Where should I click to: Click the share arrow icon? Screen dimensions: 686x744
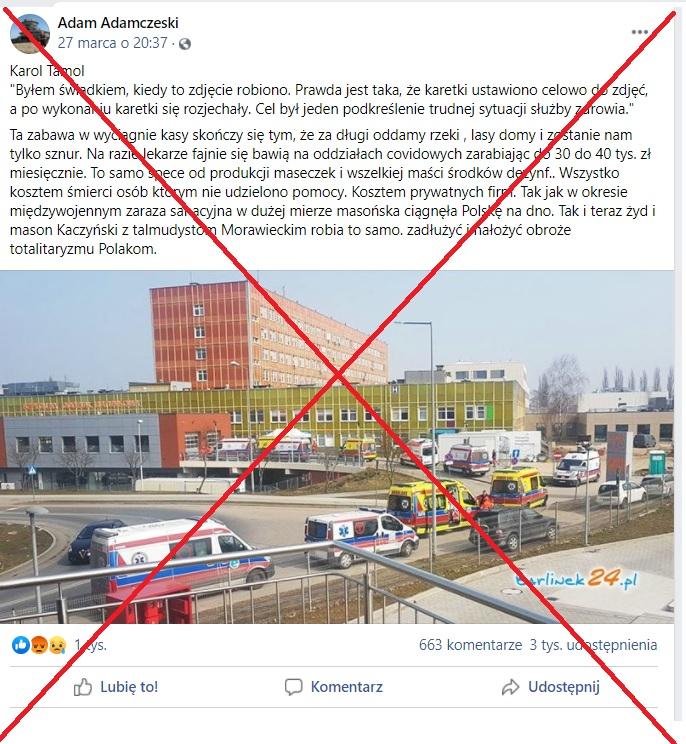point(510,687)
